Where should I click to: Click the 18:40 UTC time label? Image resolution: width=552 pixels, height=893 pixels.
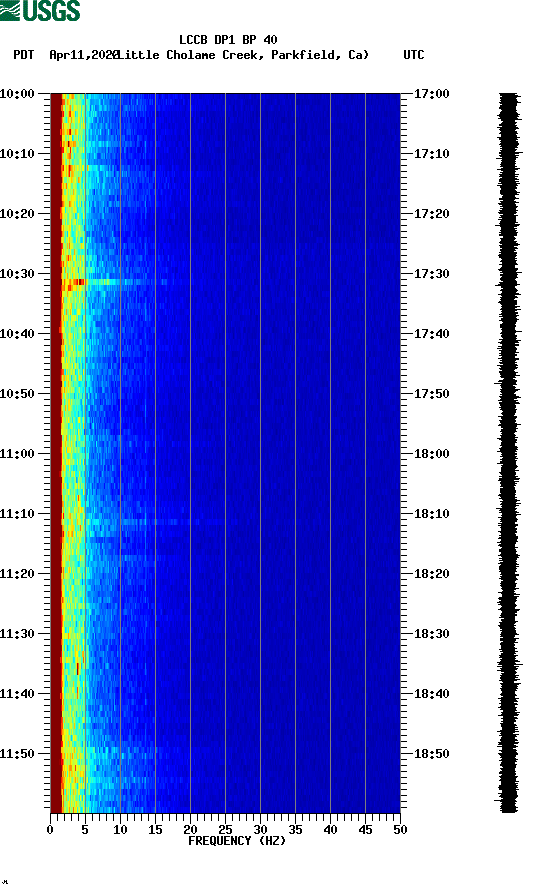click(432, 693)
